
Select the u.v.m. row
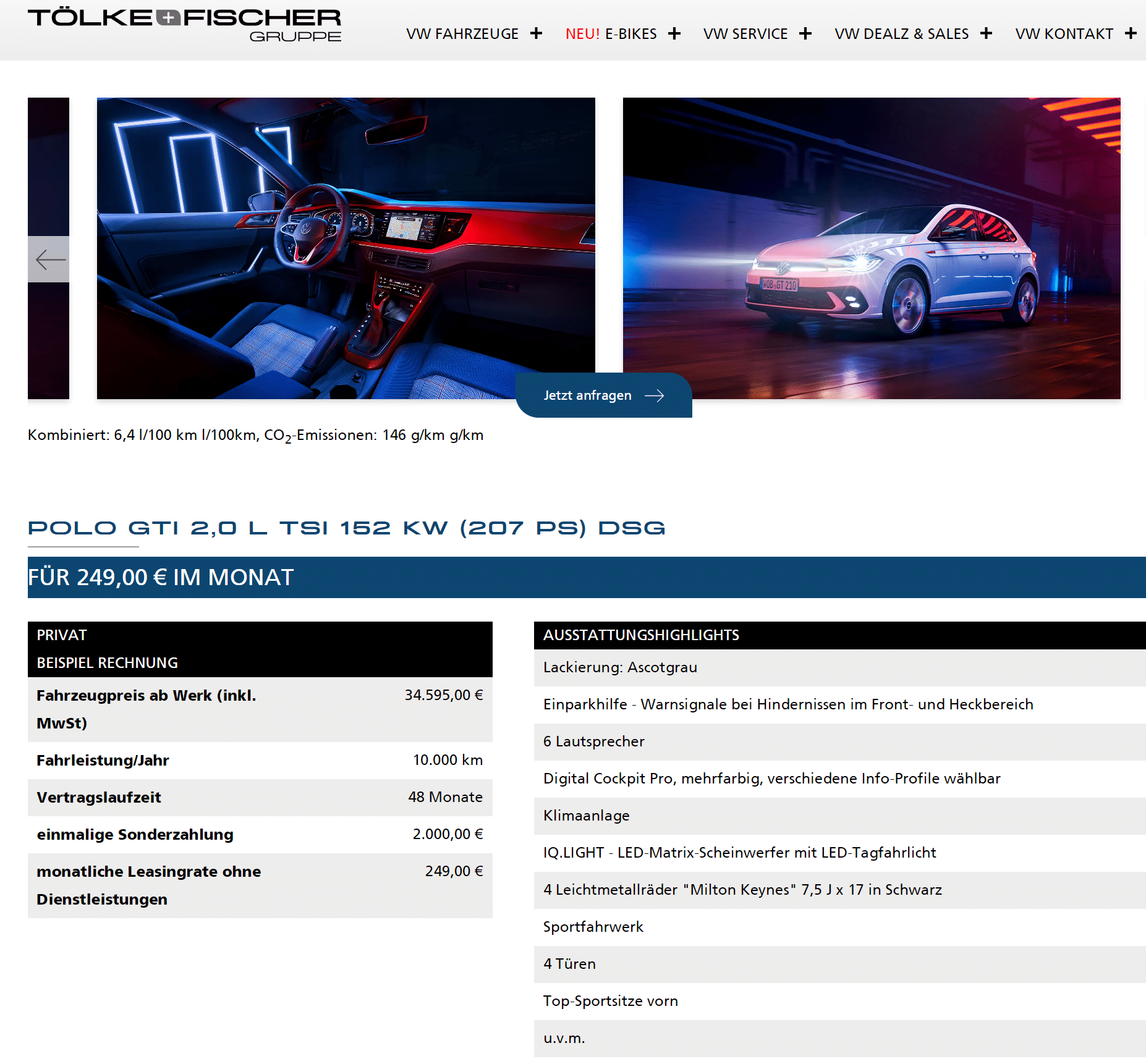840,1039
